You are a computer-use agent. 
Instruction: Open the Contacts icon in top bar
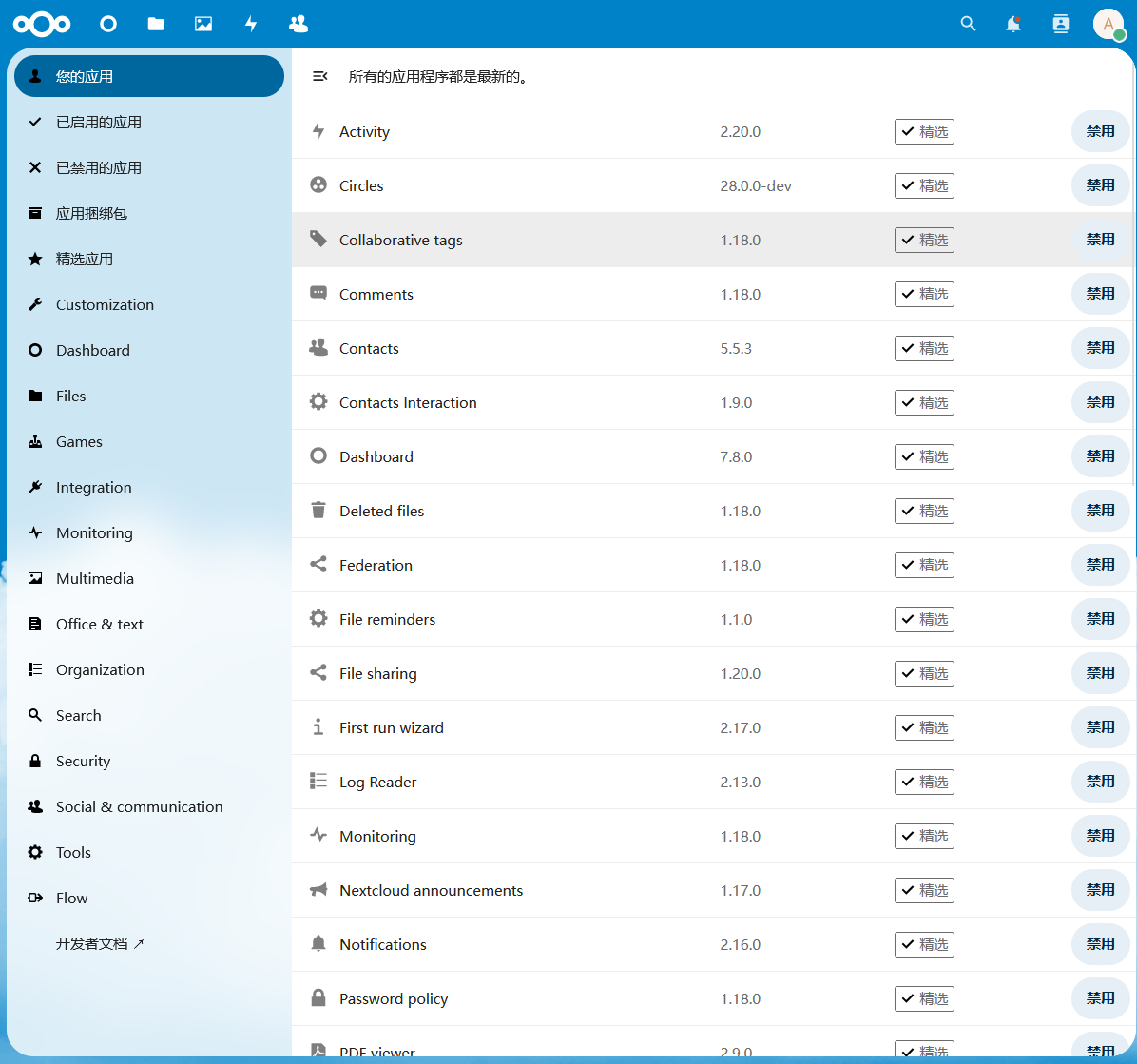pos(298,24)
